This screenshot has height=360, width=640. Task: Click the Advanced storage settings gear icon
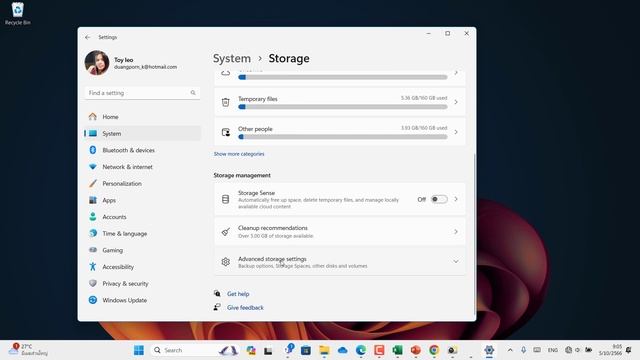(225, 262)
